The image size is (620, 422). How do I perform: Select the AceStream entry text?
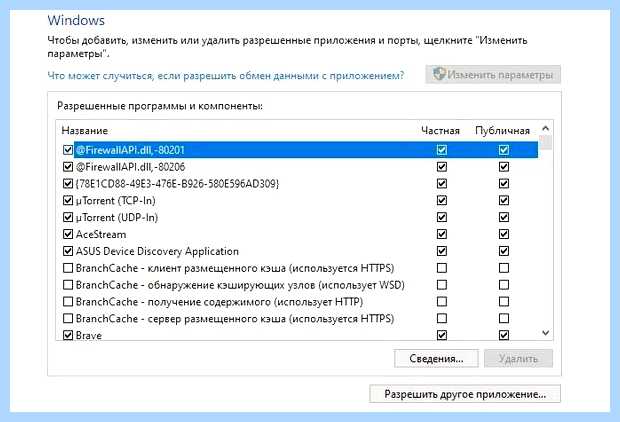point(101,234)
